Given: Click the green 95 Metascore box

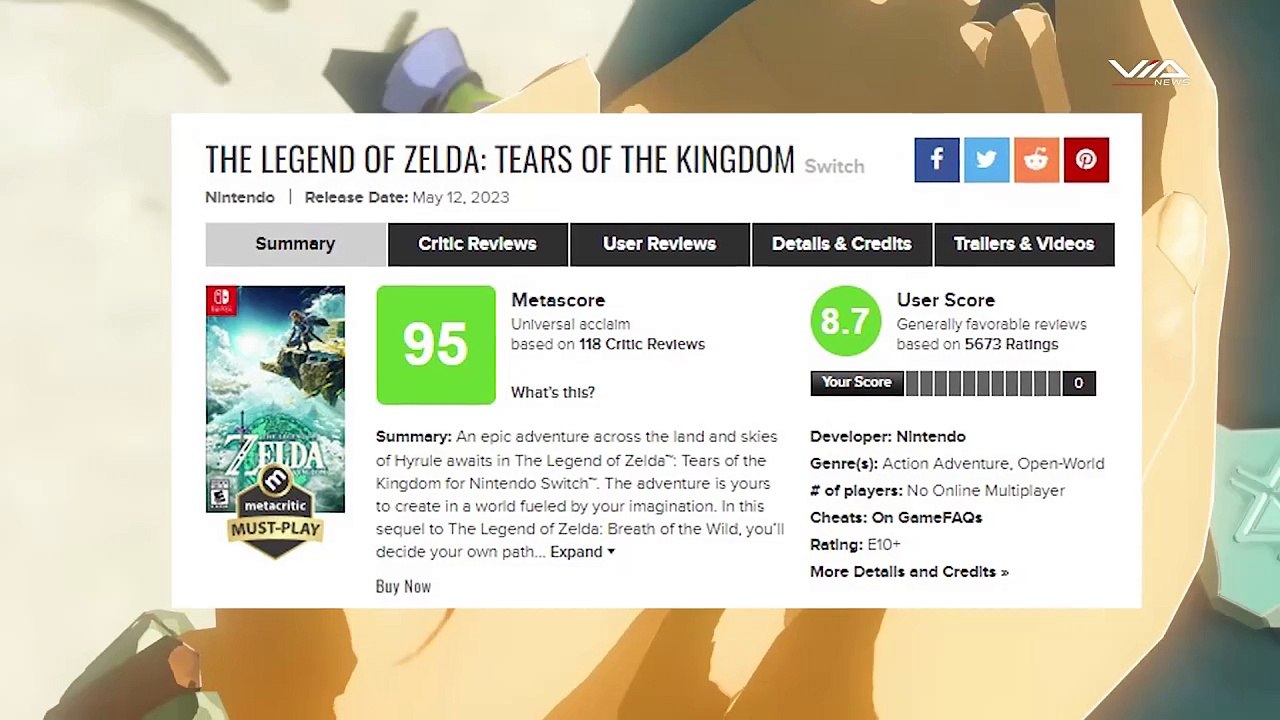Looking at the screenshot, I should point(436,345).
